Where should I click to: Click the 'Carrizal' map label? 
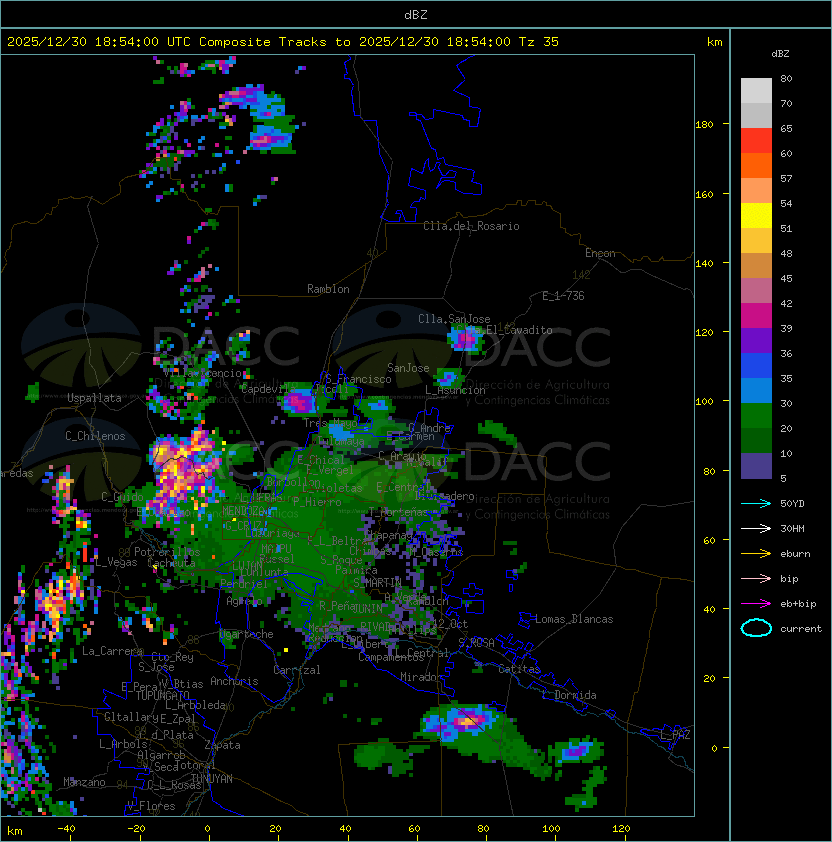coord(297,670)
